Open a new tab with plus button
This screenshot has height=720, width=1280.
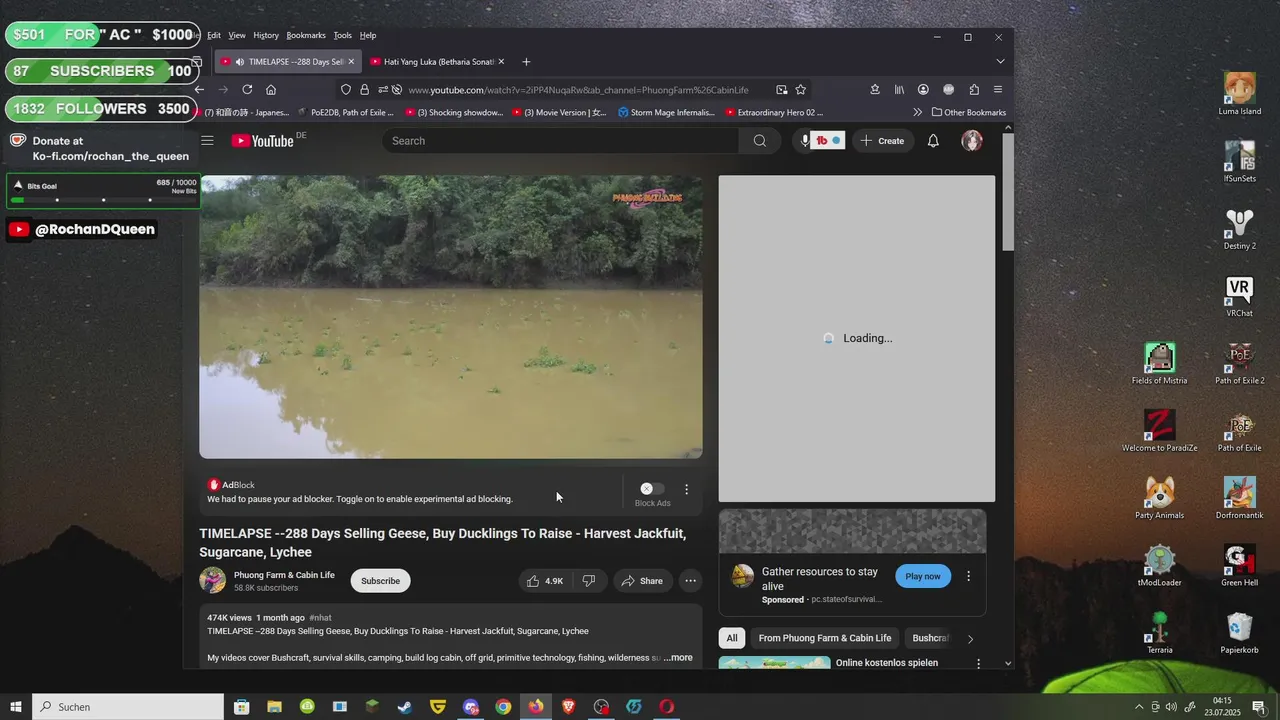coord(526,62)
